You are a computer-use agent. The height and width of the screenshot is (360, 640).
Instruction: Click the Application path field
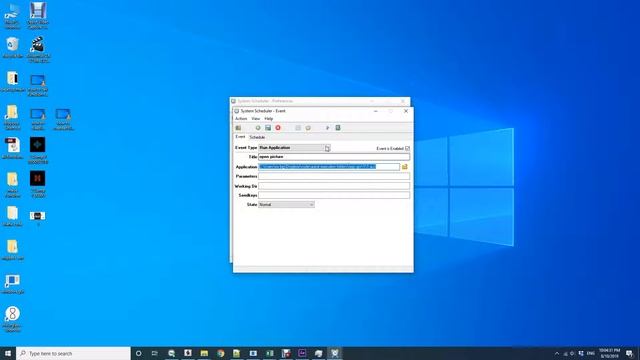click(329, 167)
